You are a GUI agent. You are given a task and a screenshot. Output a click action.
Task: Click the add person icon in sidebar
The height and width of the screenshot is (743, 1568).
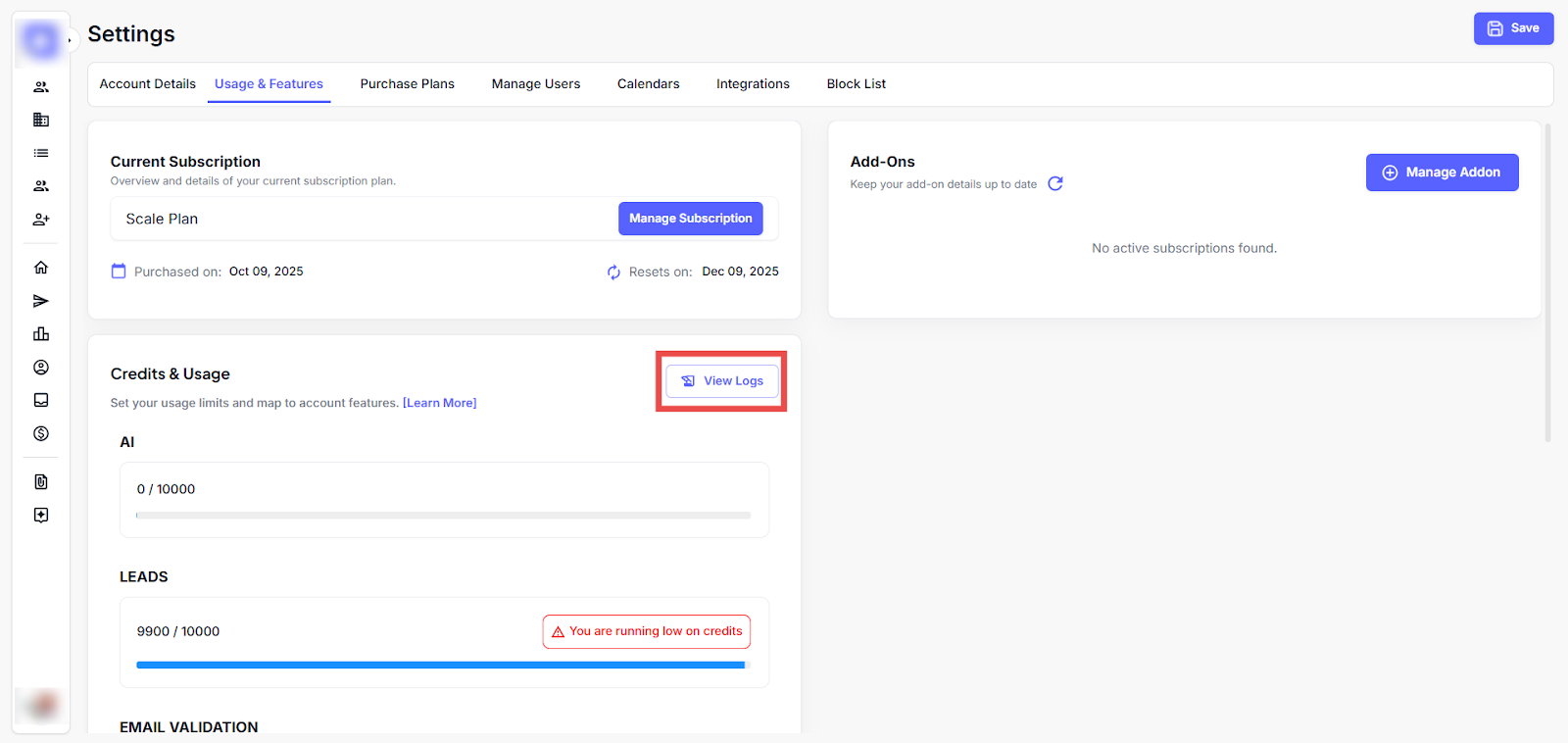point(41,220)
